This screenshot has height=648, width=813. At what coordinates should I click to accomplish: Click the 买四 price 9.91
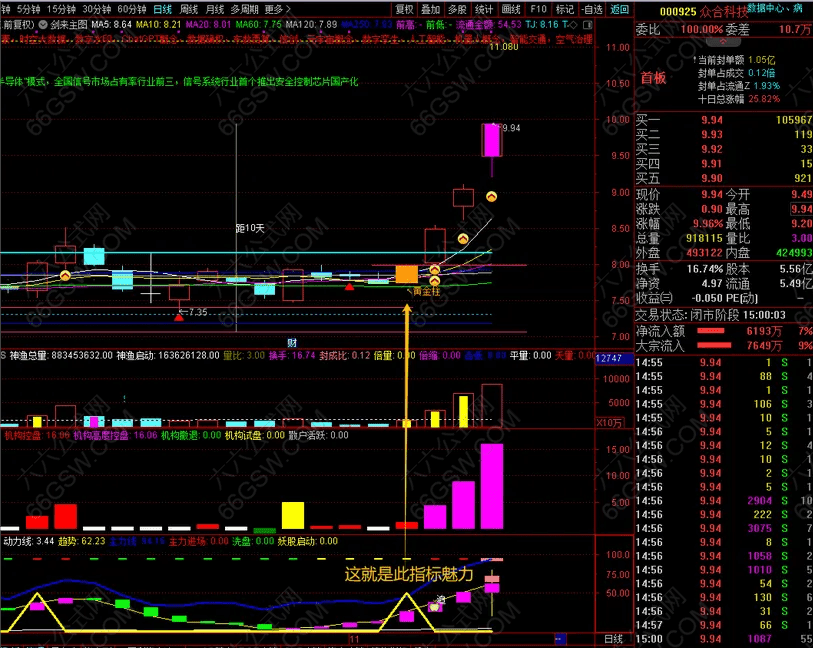pos(712,164)
